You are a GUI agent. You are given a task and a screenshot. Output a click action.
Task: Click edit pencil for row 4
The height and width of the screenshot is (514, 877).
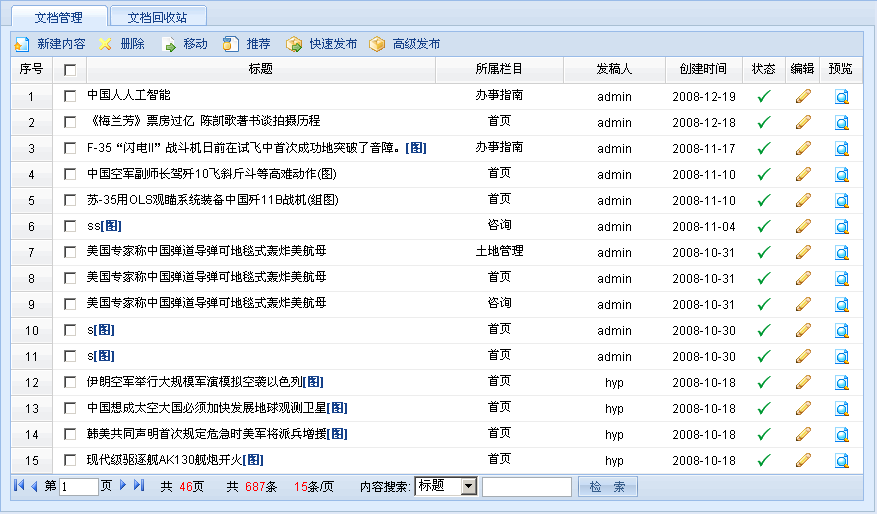pos(803,174)
